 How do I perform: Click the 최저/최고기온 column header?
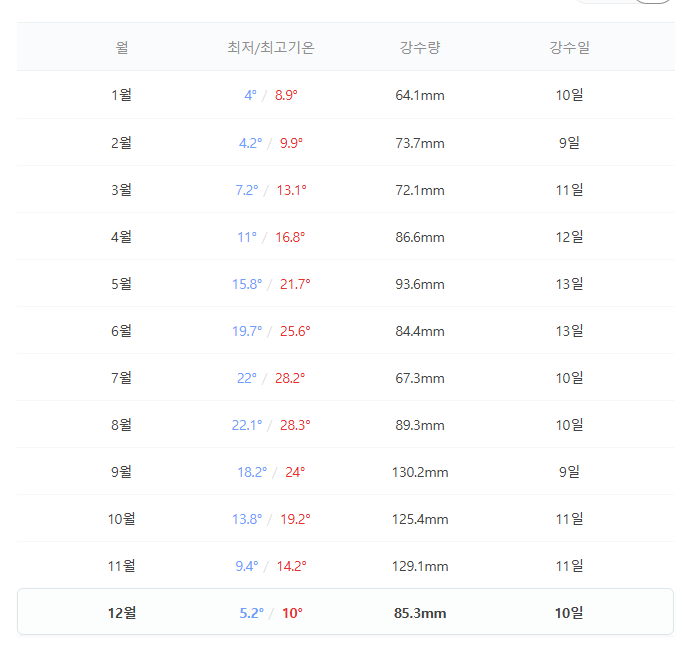click(x=271, y=47)
